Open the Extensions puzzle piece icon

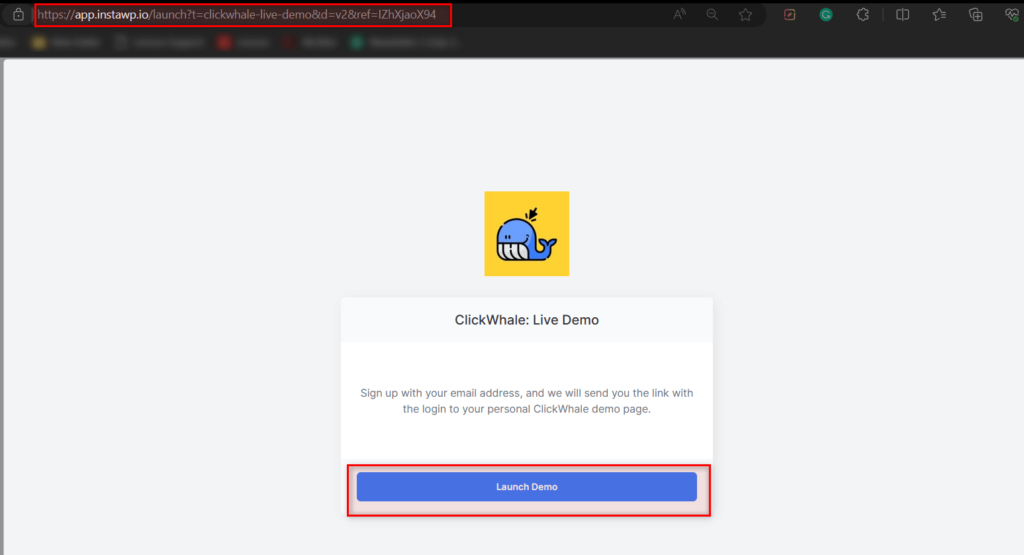point(863,14)
